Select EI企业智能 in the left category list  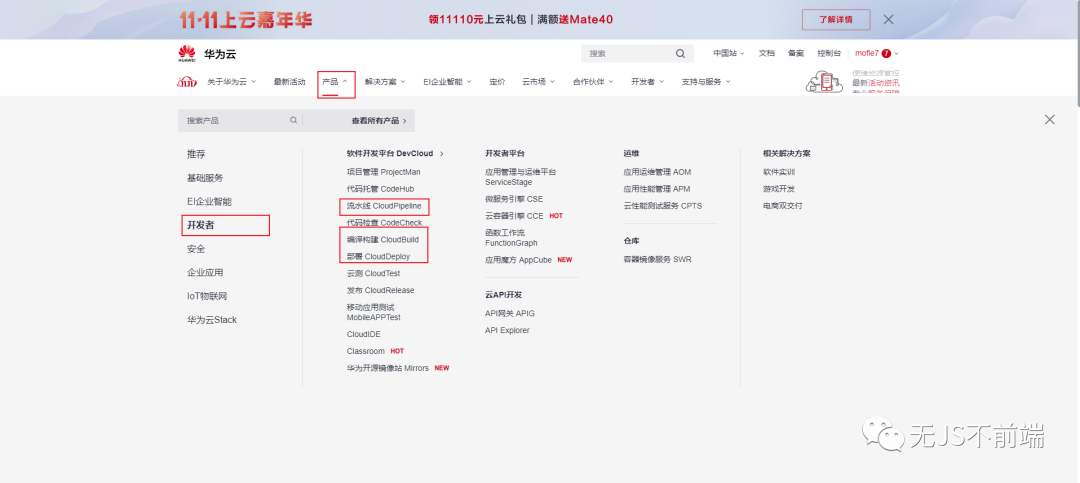tap(209, 202)
